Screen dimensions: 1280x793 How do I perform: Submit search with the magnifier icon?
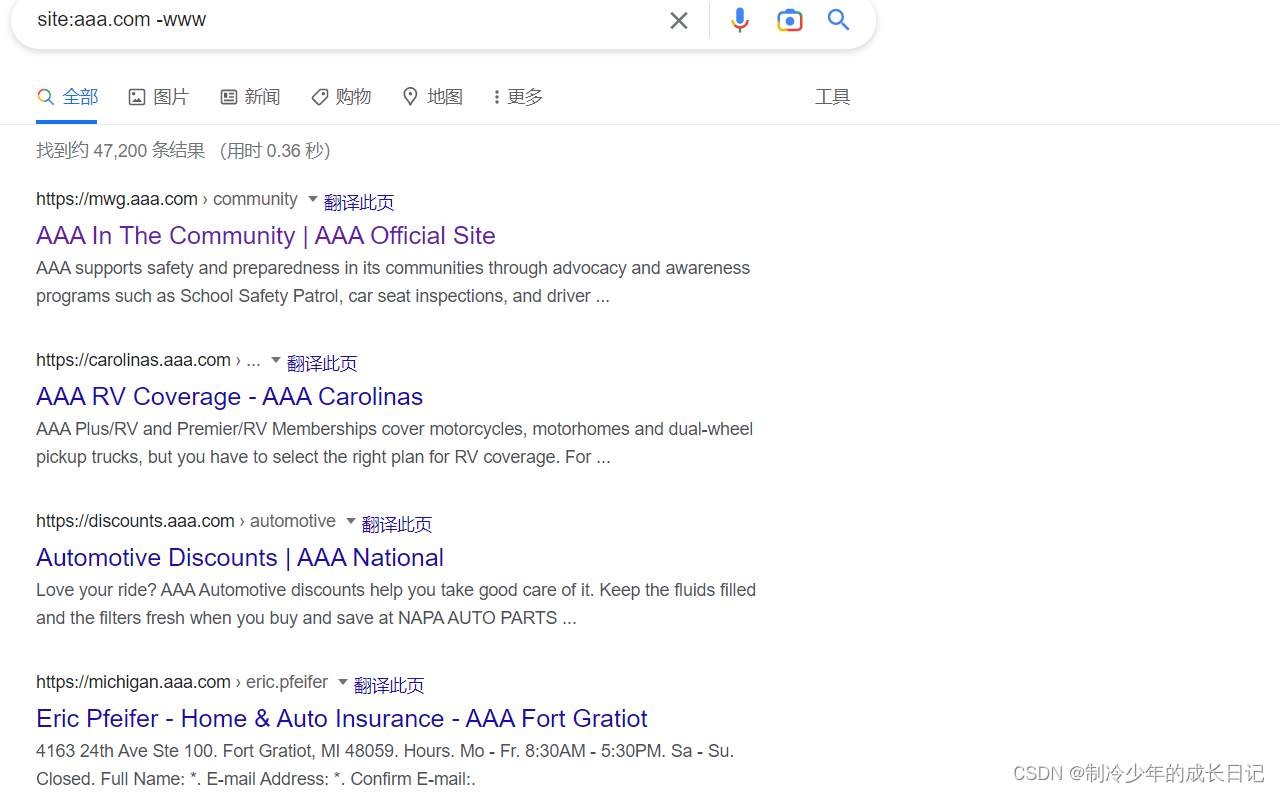pos(839,20)
